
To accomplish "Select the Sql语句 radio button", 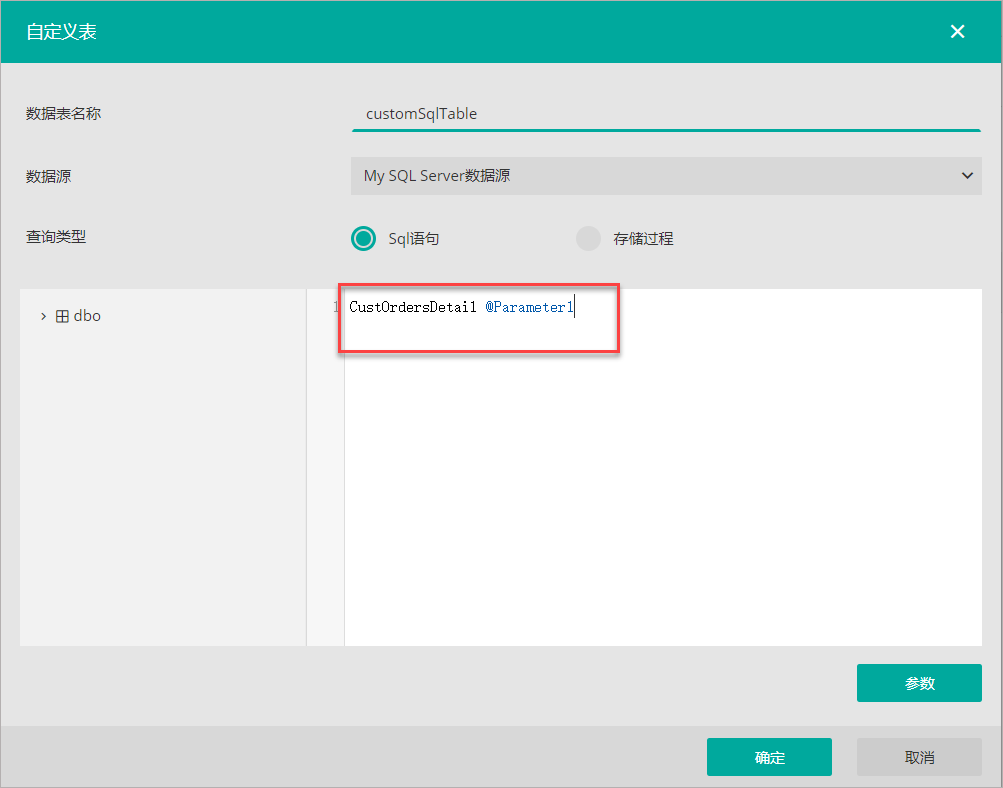I will point(363,238).
